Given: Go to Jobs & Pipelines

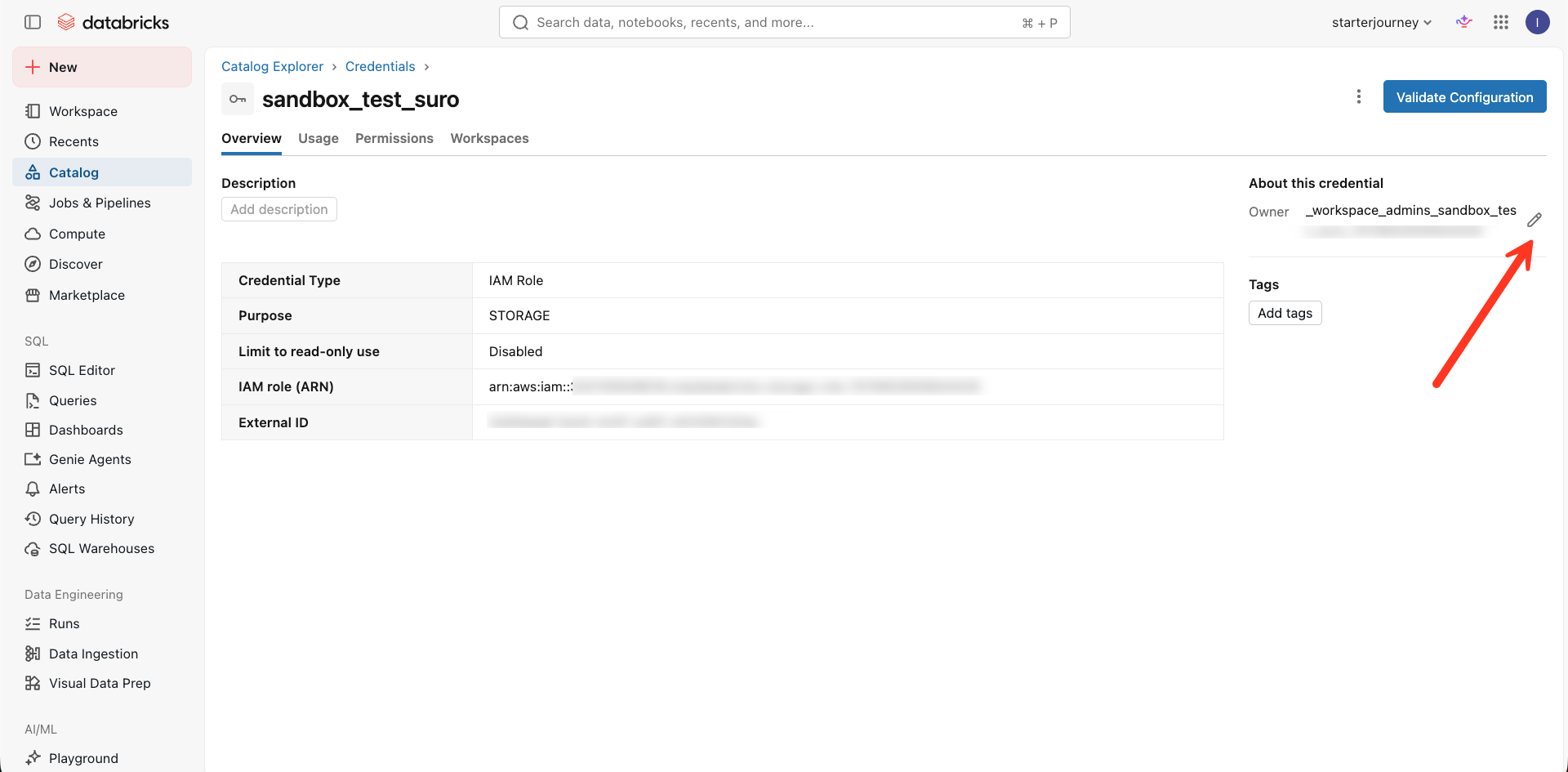Looking at the screenshot, I should [102, 203].
